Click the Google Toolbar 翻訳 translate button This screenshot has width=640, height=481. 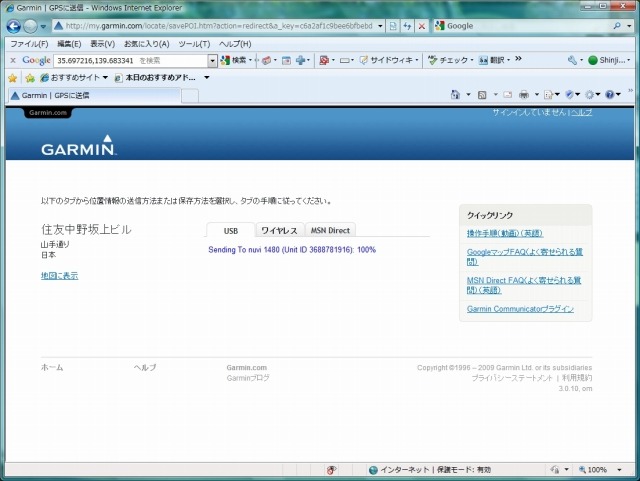tap(493, 60)
